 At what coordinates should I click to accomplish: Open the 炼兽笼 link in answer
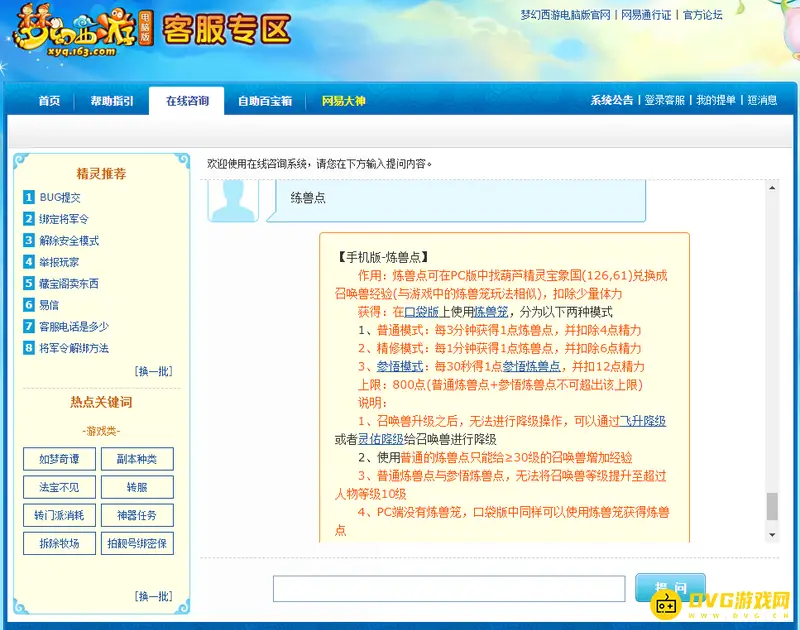point(491,312)
